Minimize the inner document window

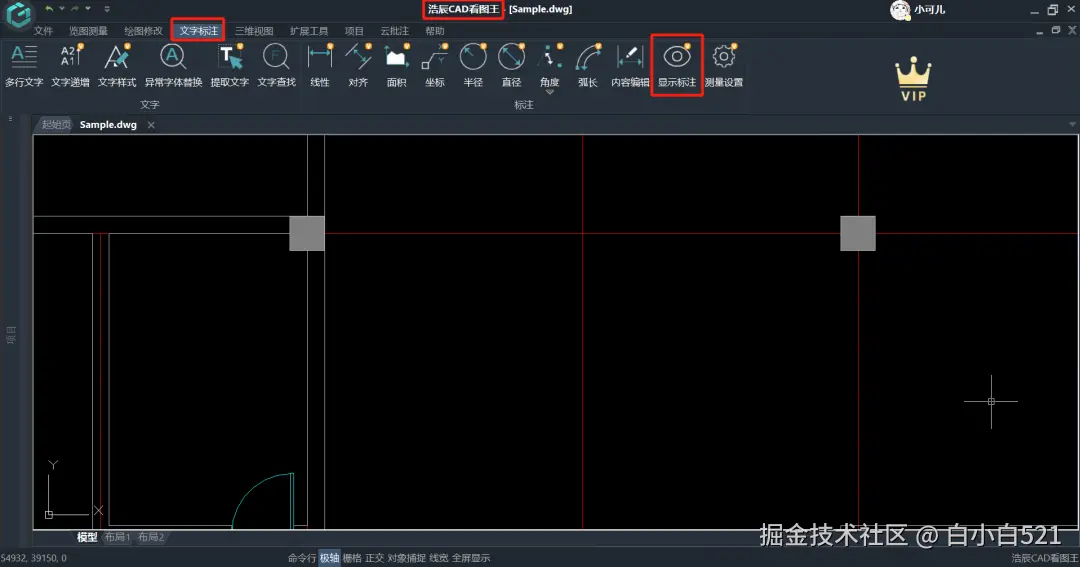[1040, 32]
